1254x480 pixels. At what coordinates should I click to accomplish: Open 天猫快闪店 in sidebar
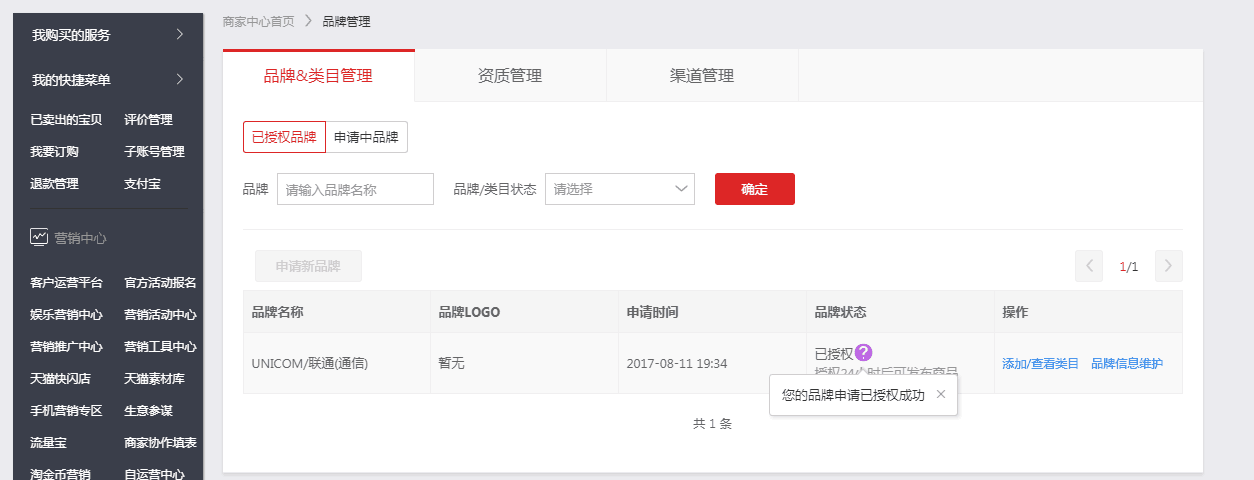[60, 379]
